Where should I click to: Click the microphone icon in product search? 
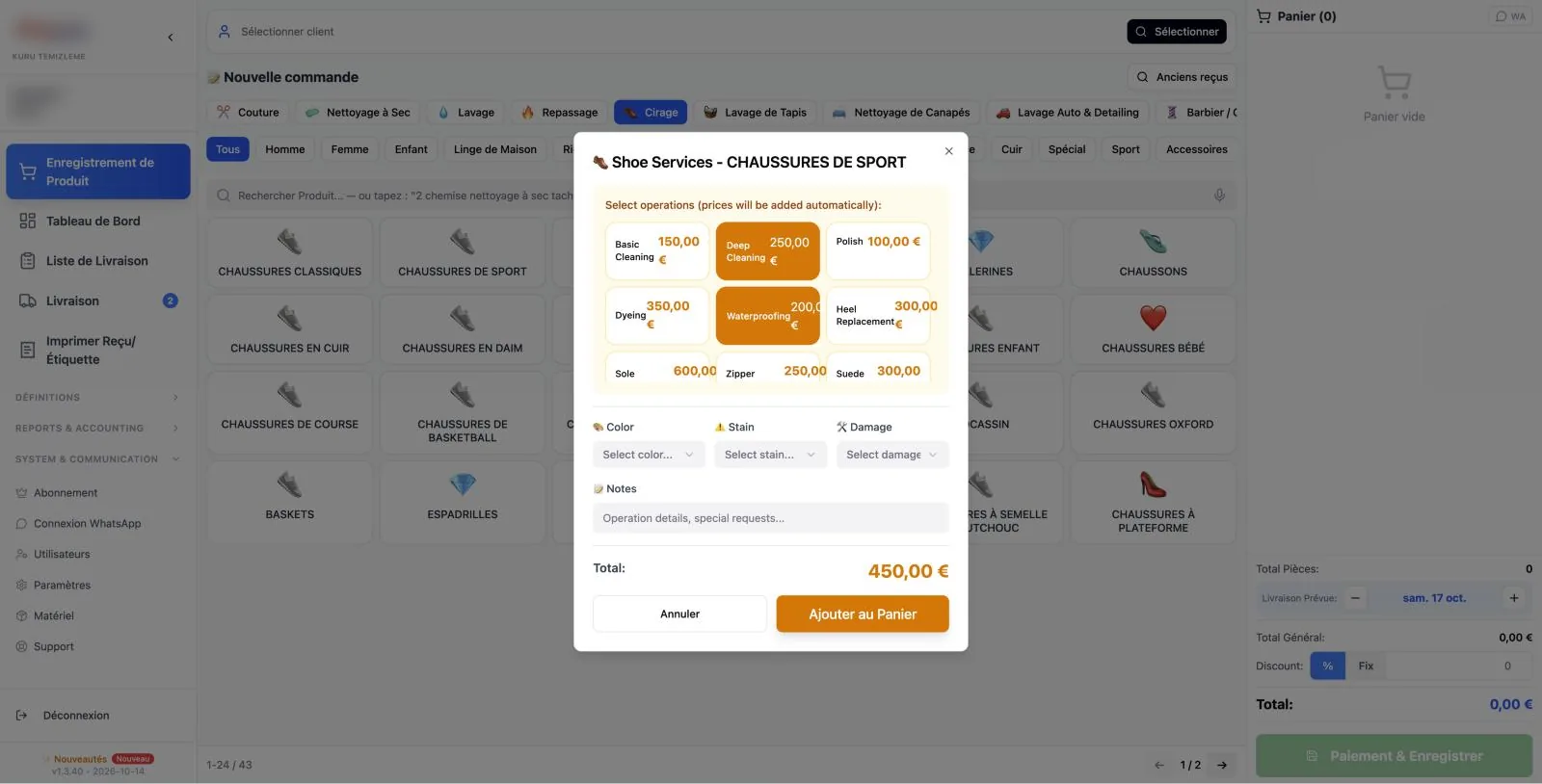pyautogui.click(x=1219, y=196)
